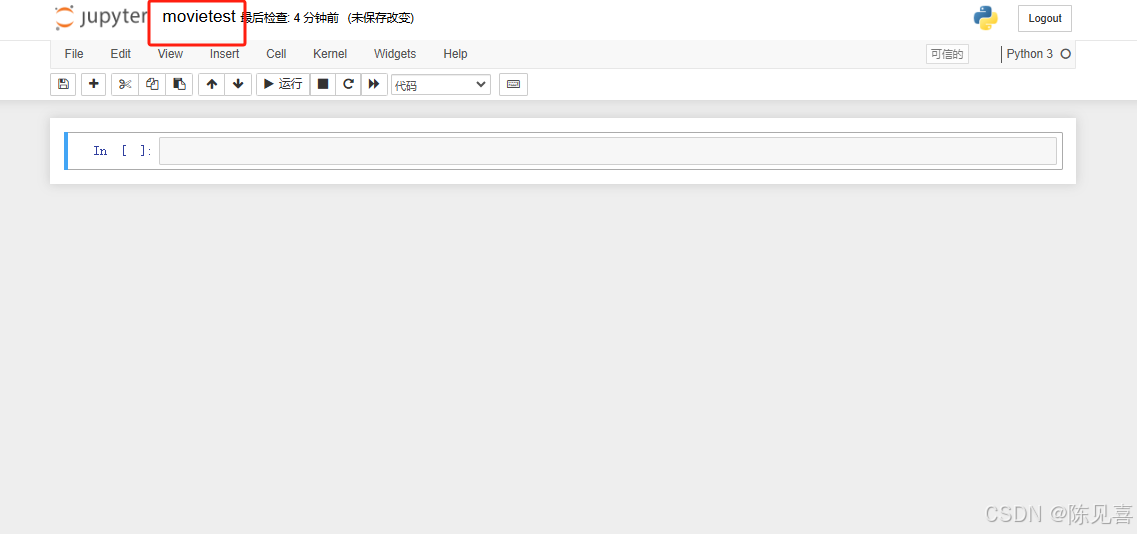
Task: Paste cells below icon
Action: (179, 84)
